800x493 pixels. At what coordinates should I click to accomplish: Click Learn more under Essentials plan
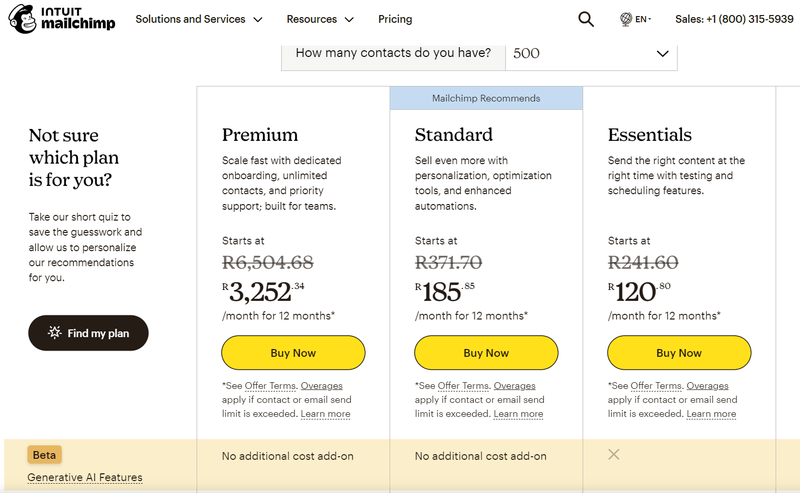pyautogui.click(x=711, y=414)
